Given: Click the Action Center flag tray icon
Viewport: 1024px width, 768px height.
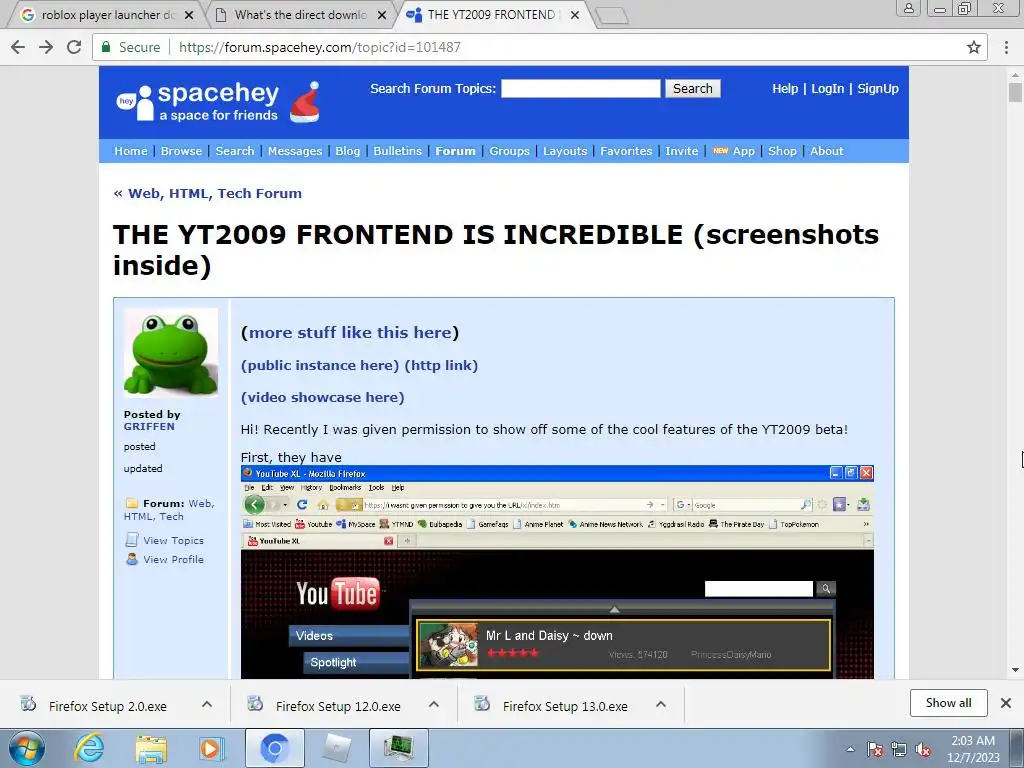Looking at the screenshot, I should click(x=875, y=750).
